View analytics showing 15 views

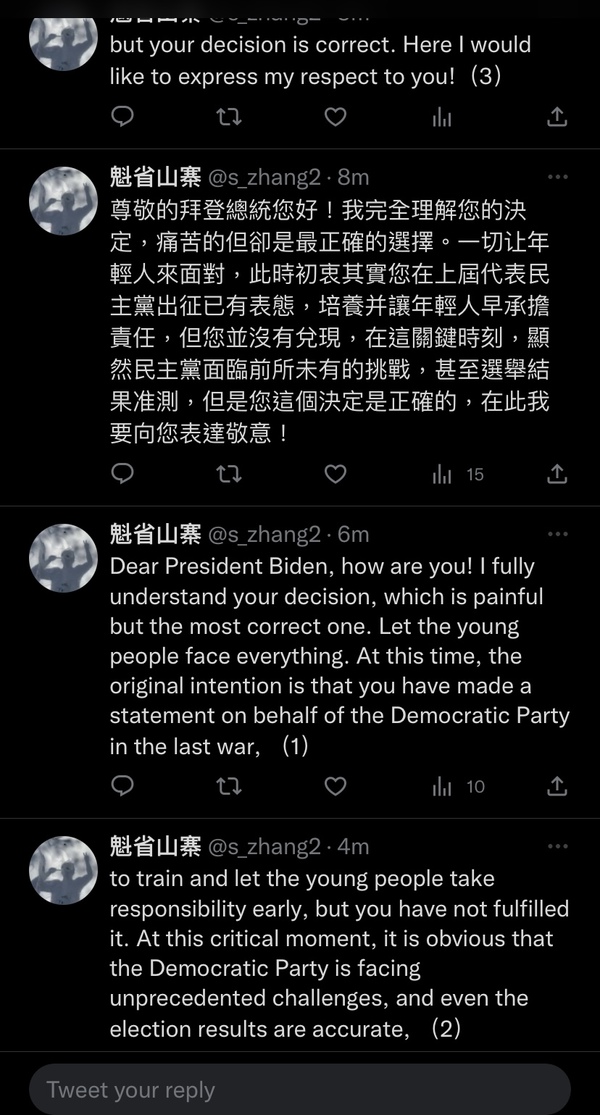457,474
